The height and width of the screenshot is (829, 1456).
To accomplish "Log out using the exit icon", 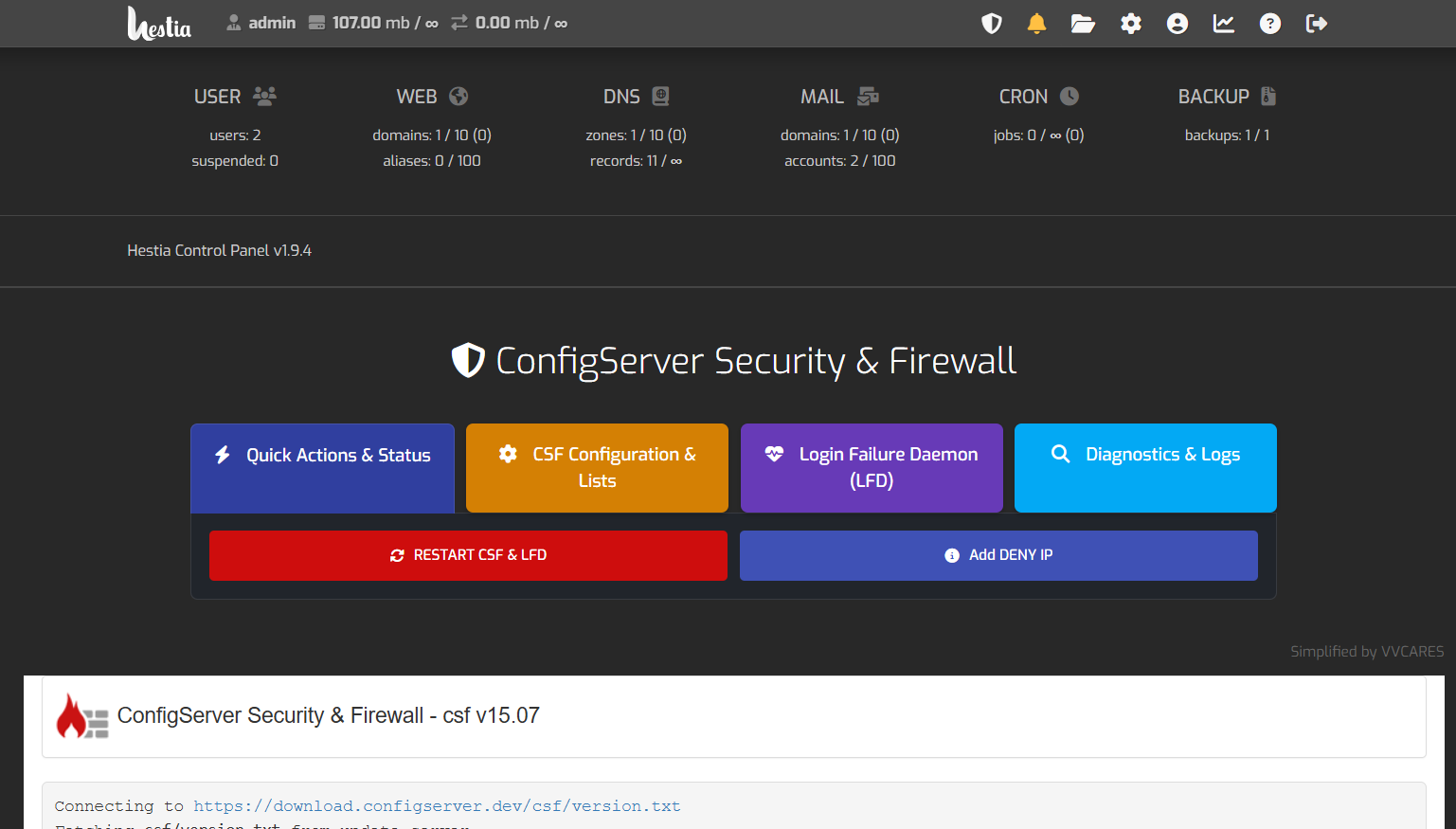I will [1316, 24].
